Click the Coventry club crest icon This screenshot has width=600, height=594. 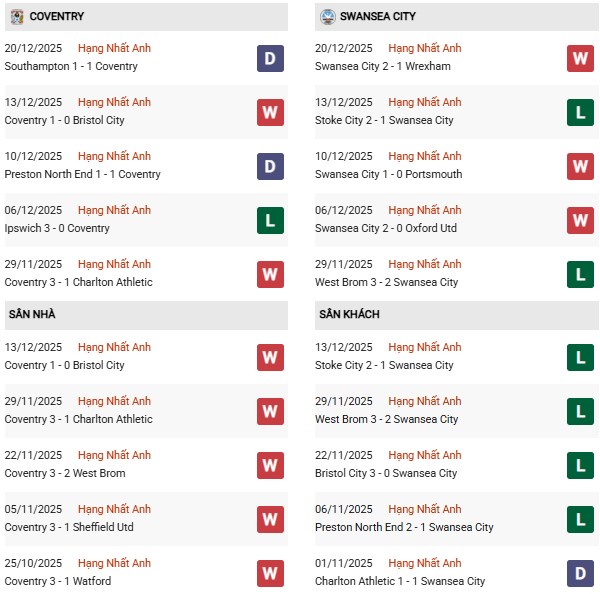16,17
